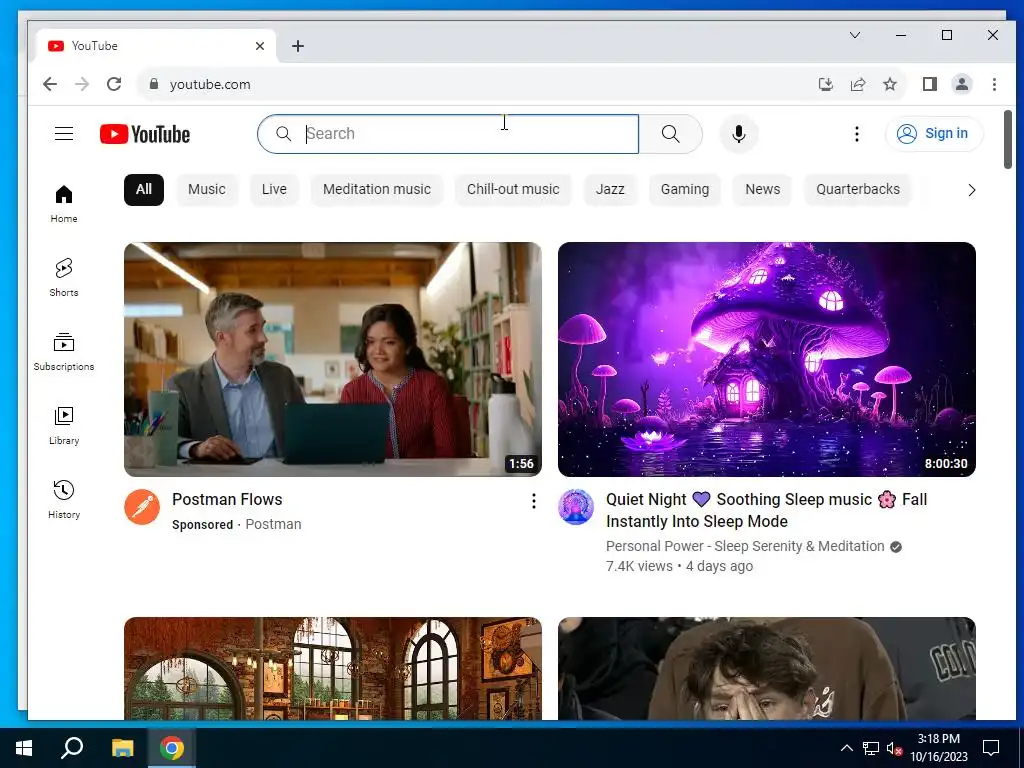Click the magnifier search button
Viewport: 1024px width, 768px height.
(671, 134)
